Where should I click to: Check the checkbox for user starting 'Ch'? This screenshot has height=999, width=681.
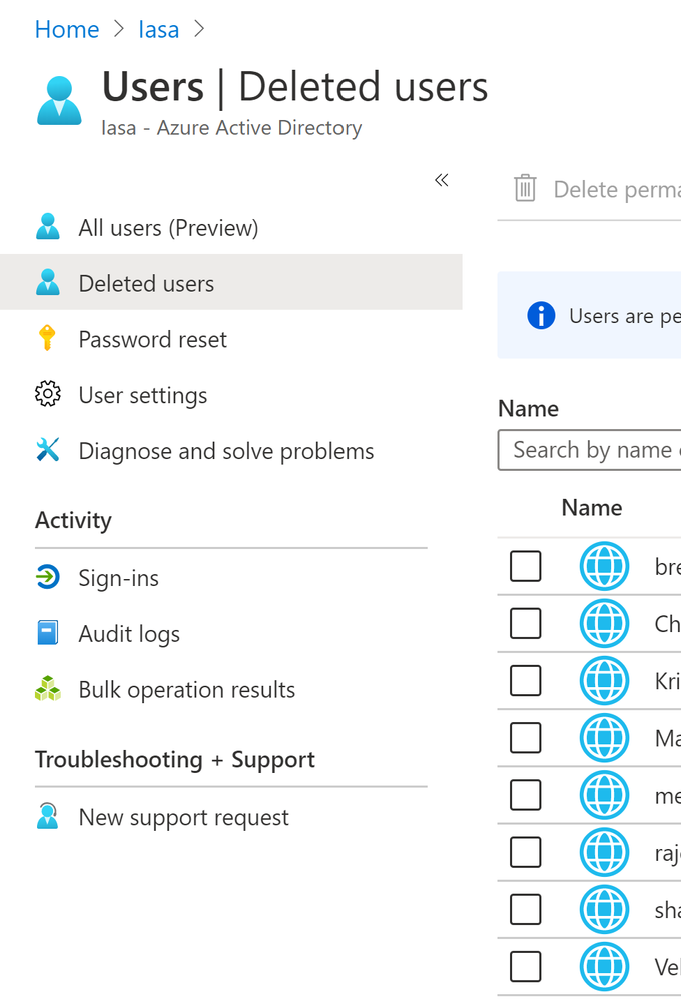pos(526,623)
